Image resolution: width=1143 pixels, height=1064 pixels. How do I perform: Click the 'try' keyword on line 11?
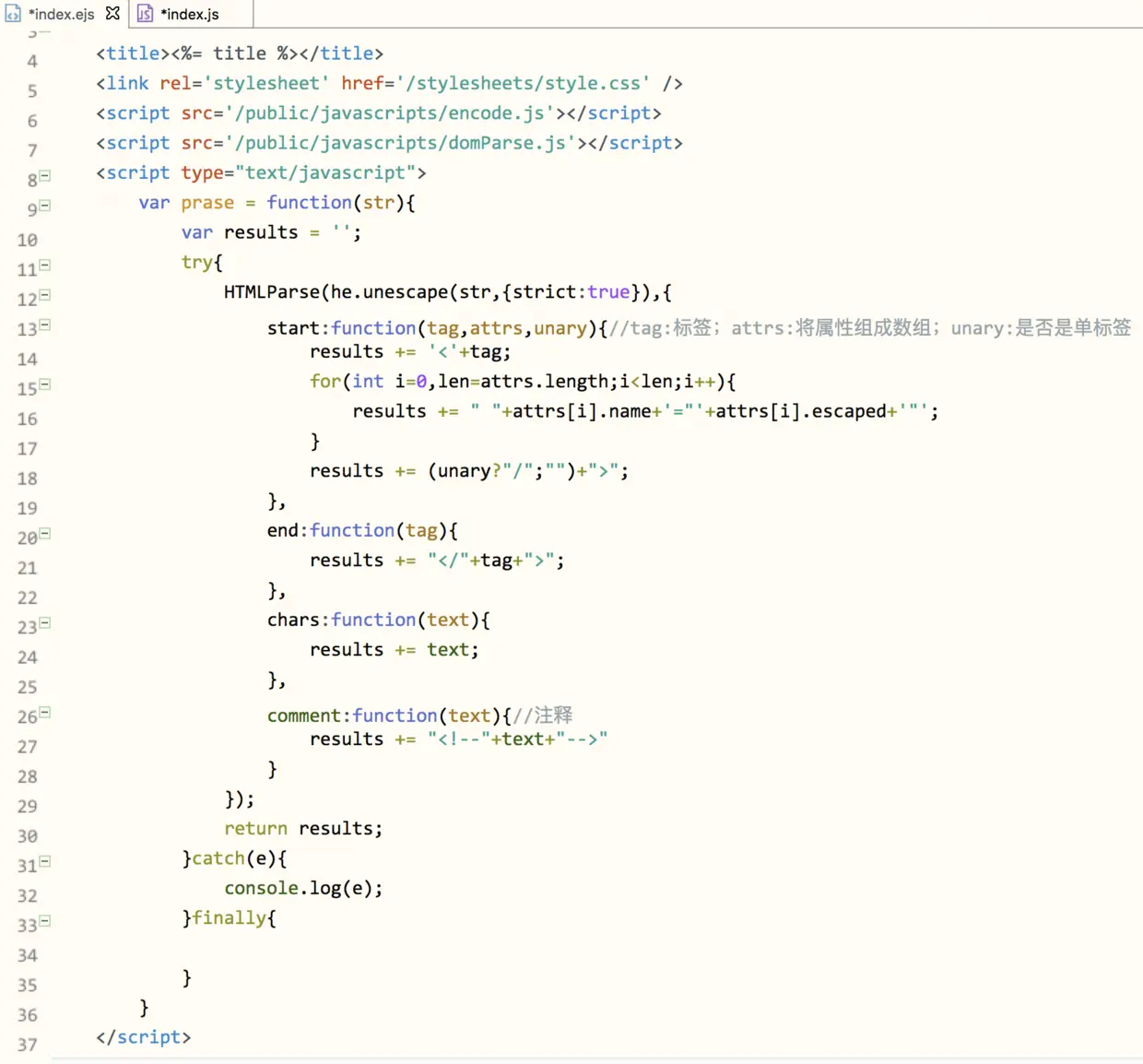(x=196, y=263)
